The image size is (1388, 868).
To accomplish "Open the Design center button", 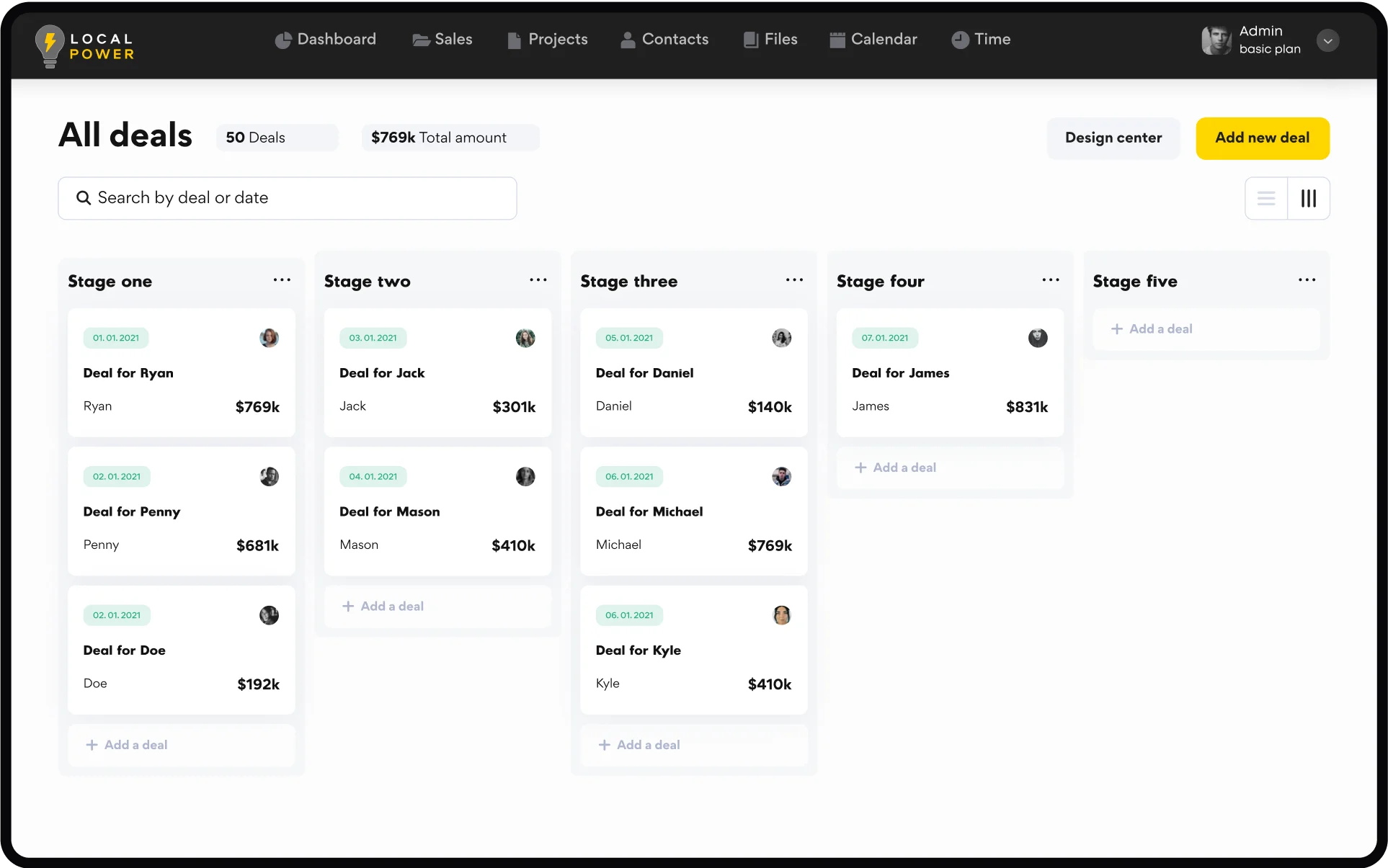I will pyautogui.click(x=1113, y=138).
